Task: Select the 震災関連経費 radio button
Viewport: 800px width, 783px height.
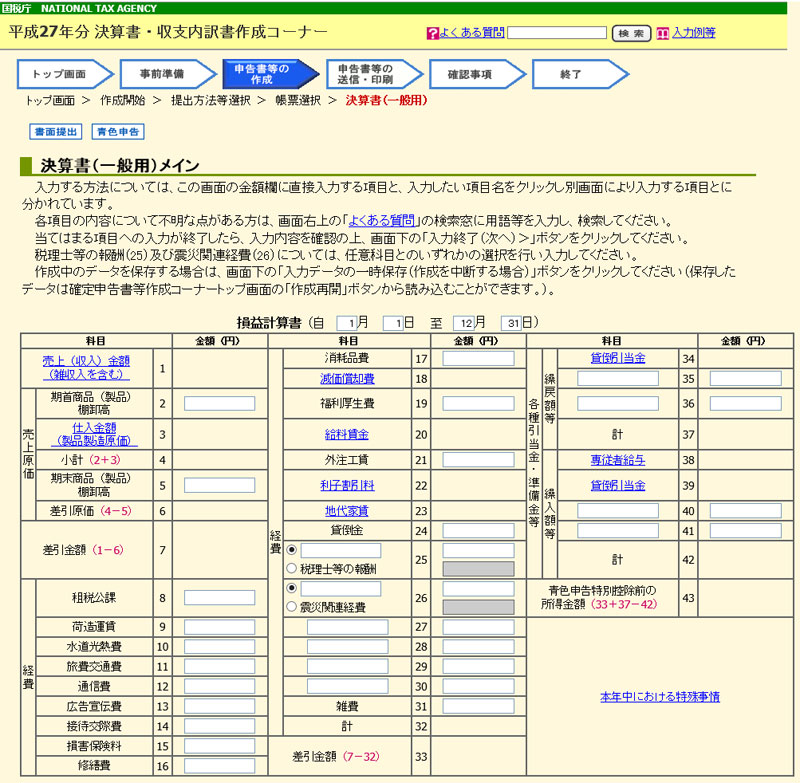Action: click(x=291, y=606)
